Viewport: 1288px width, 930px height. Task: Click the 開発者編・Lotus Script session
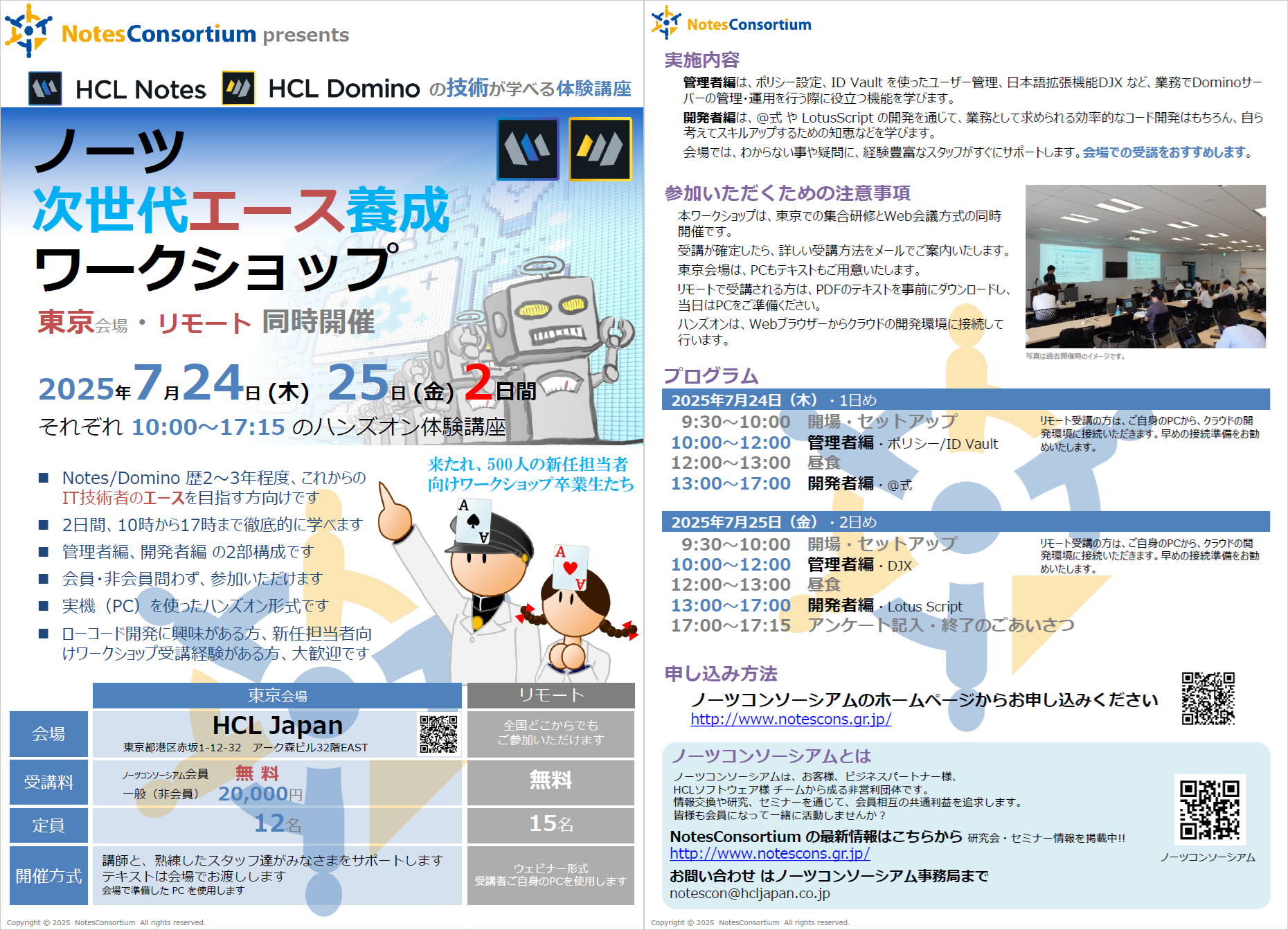pos(885,606)
